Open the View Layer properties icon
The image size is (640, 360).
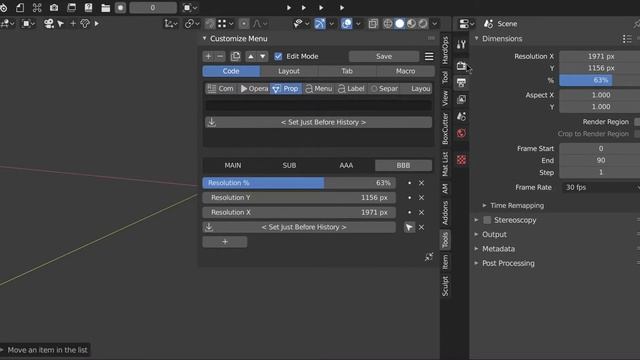tap(461, 99)
